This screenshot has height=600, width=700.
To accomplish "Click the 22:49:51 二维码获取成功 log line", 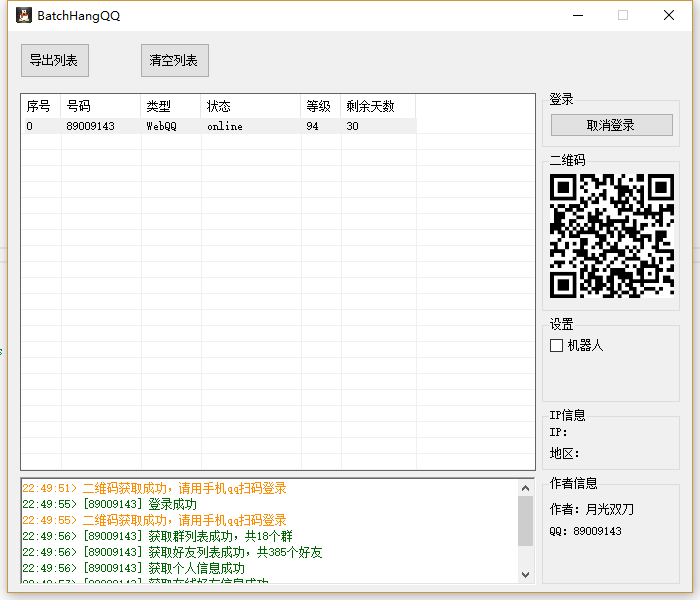I will click(x=154, y=488).
